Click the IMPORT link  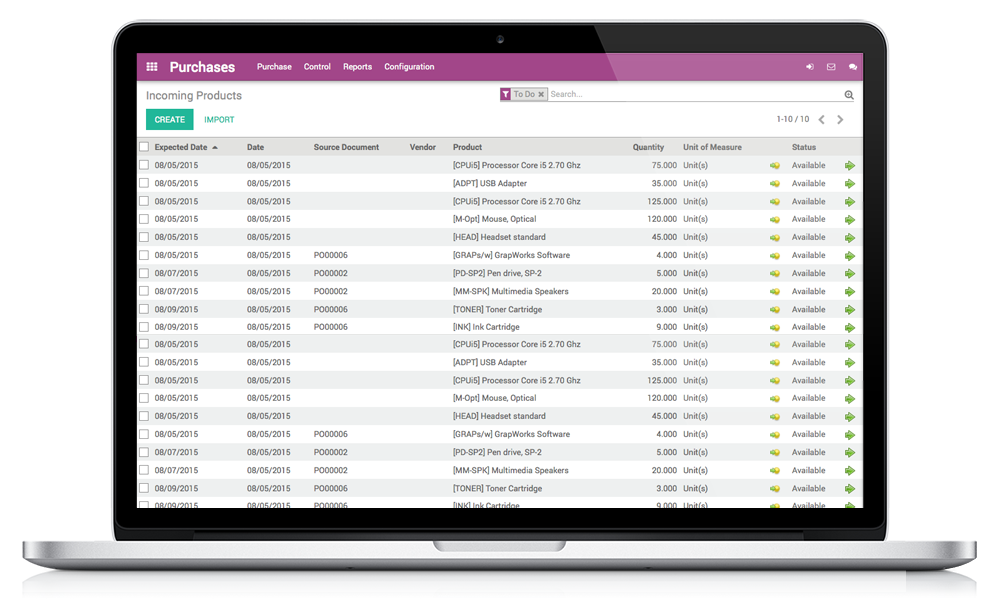[x=219, y=120]
